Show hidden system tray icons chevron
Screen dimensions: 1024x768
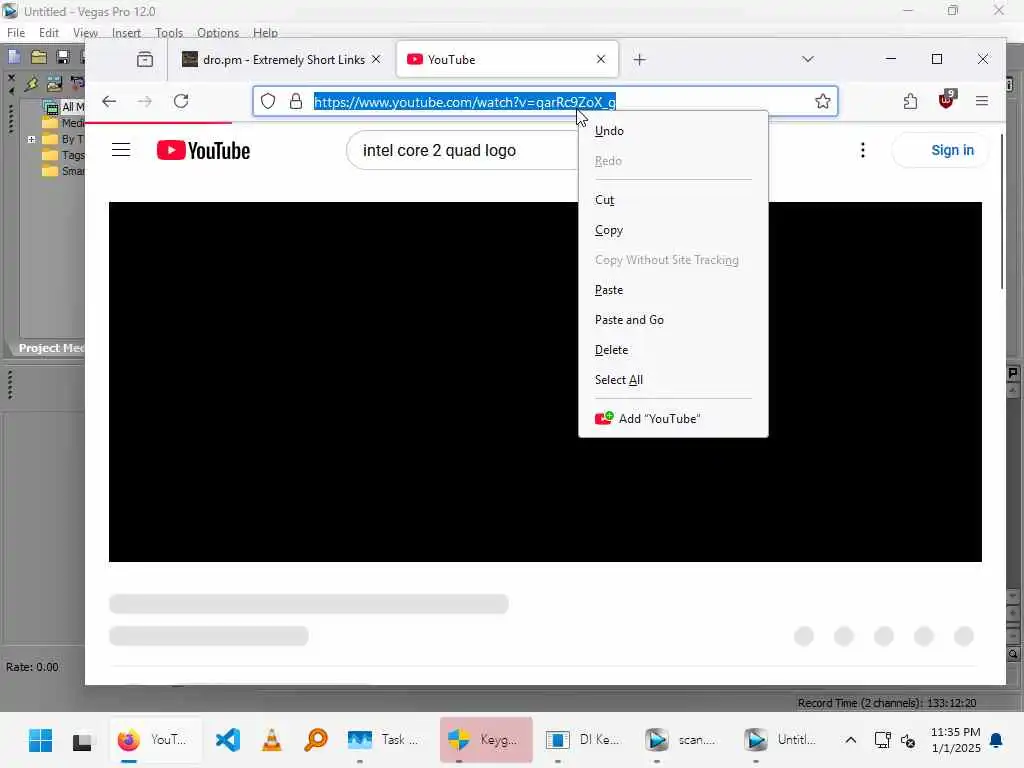850,740
